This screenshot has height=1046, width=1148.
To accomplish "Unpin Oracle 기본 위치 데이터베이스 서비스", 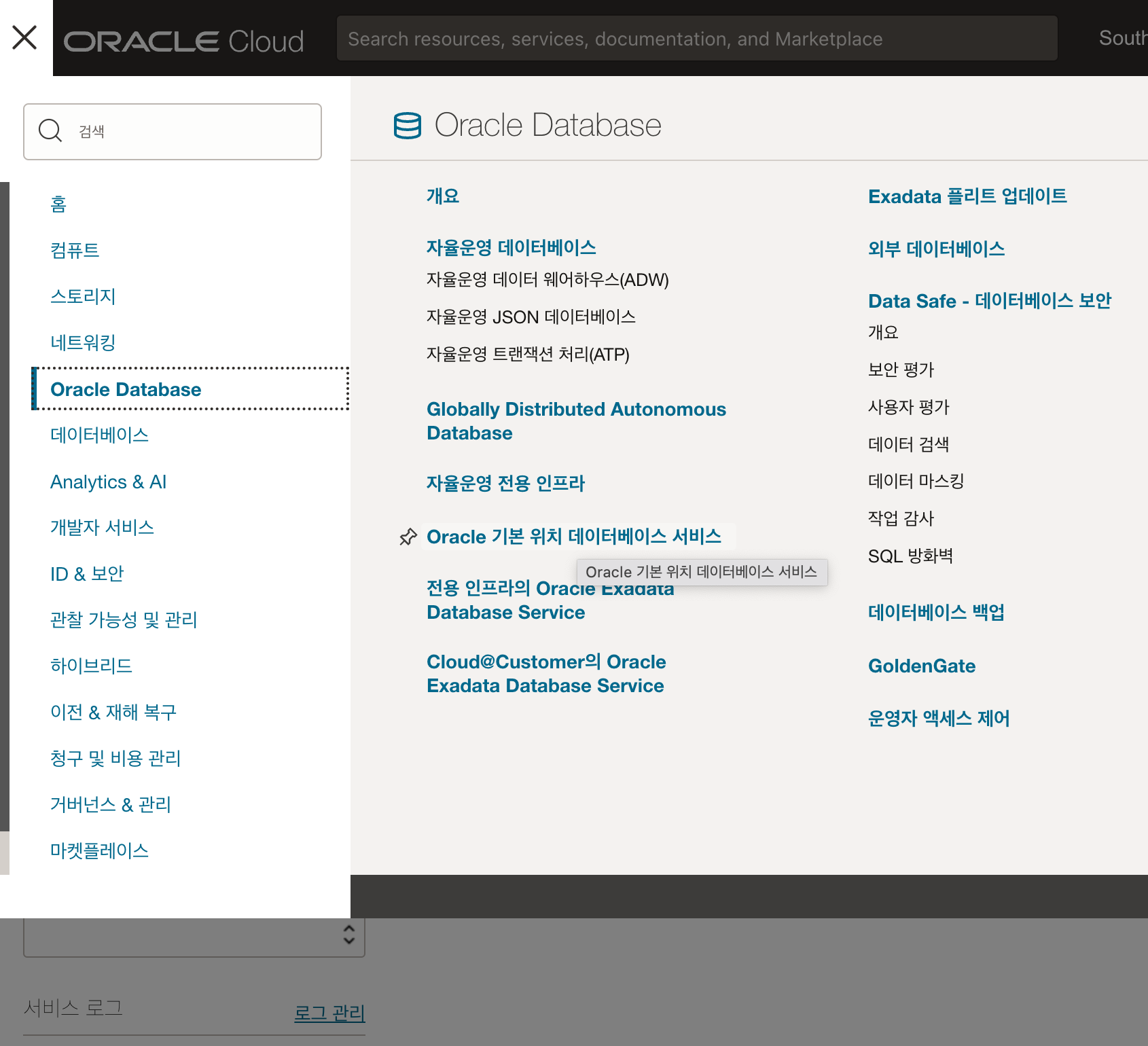I will pyautogui.click(x=408, y=537).
